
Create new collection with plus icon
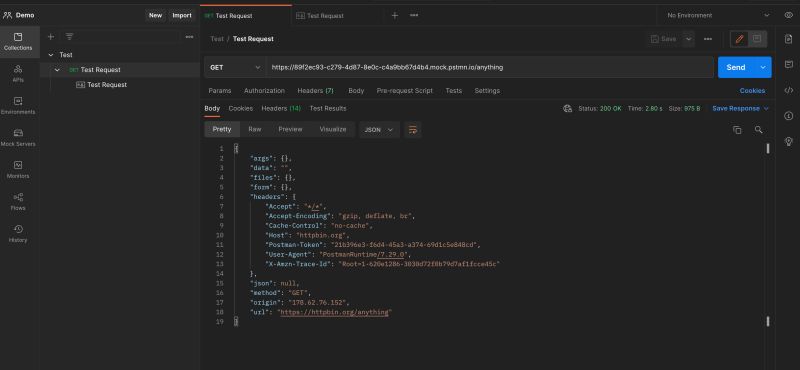click(51, 37)
